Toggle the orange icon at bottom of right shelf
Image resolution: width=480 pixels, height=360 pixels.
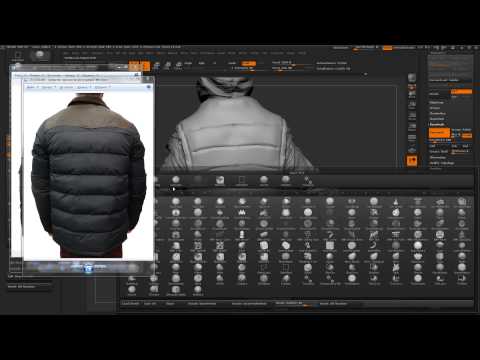[412, 161]
